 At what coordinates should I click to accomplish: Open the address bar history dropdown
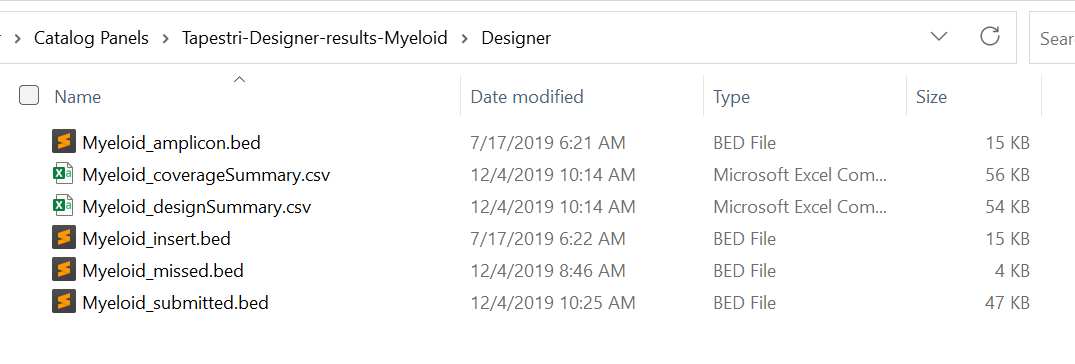click(x=938, y=37)
